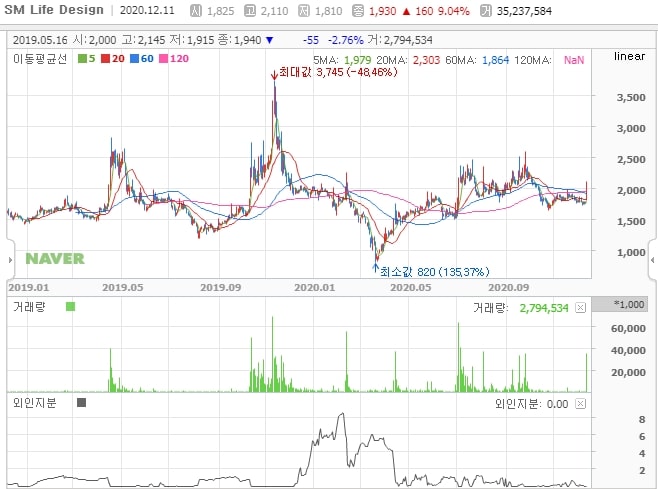Click the 60,000 volume axis label
Screen dimensions: 658x489
coord(628,329)
